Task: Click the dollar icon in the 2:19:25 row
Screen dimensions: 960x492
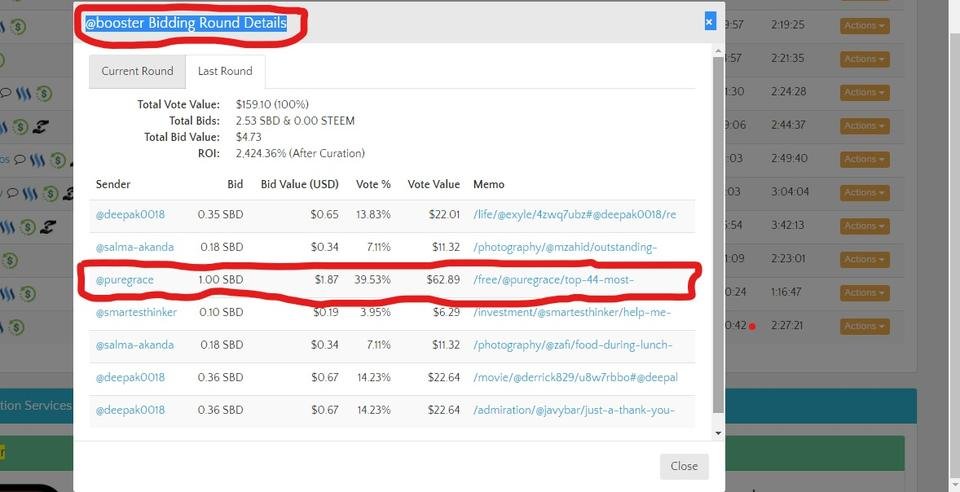Action: [18, 28]
